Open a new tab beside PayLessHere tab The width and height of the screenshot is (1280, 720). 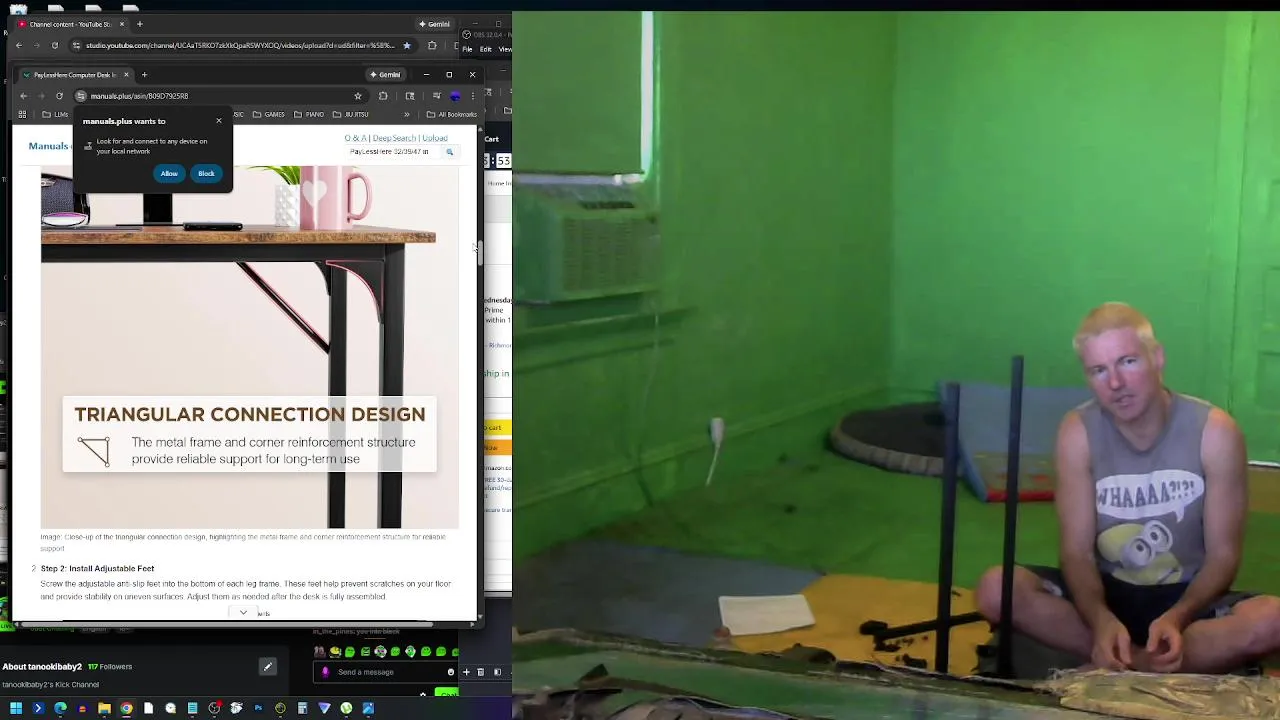pos(144,75)
